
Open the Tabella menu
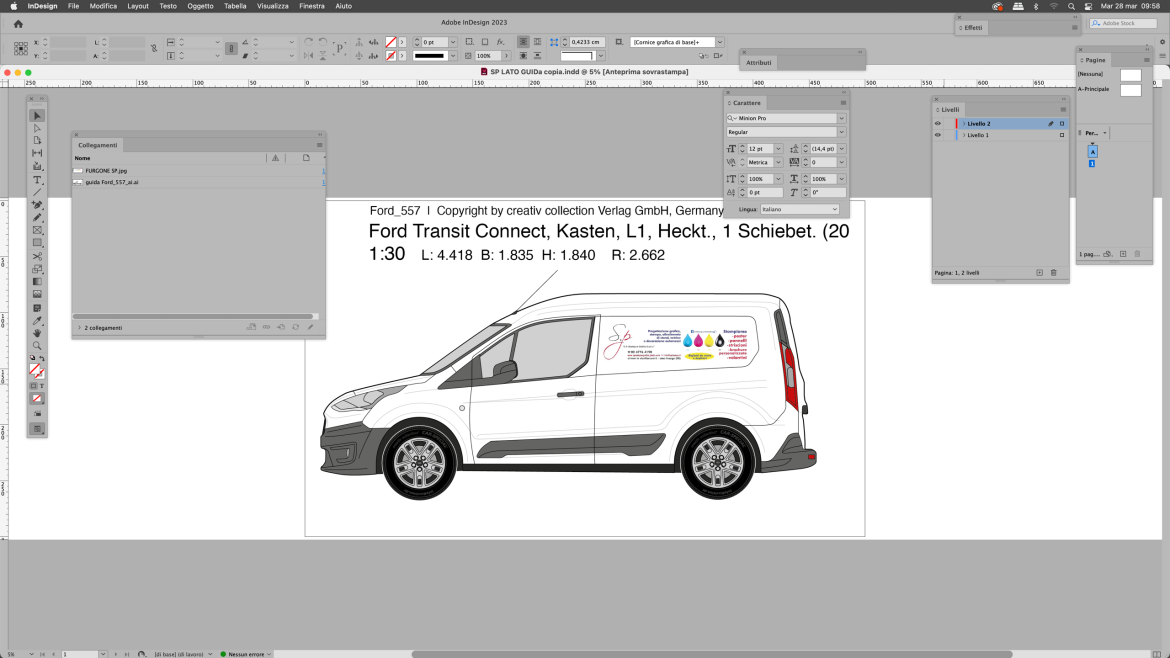point(235,6)
